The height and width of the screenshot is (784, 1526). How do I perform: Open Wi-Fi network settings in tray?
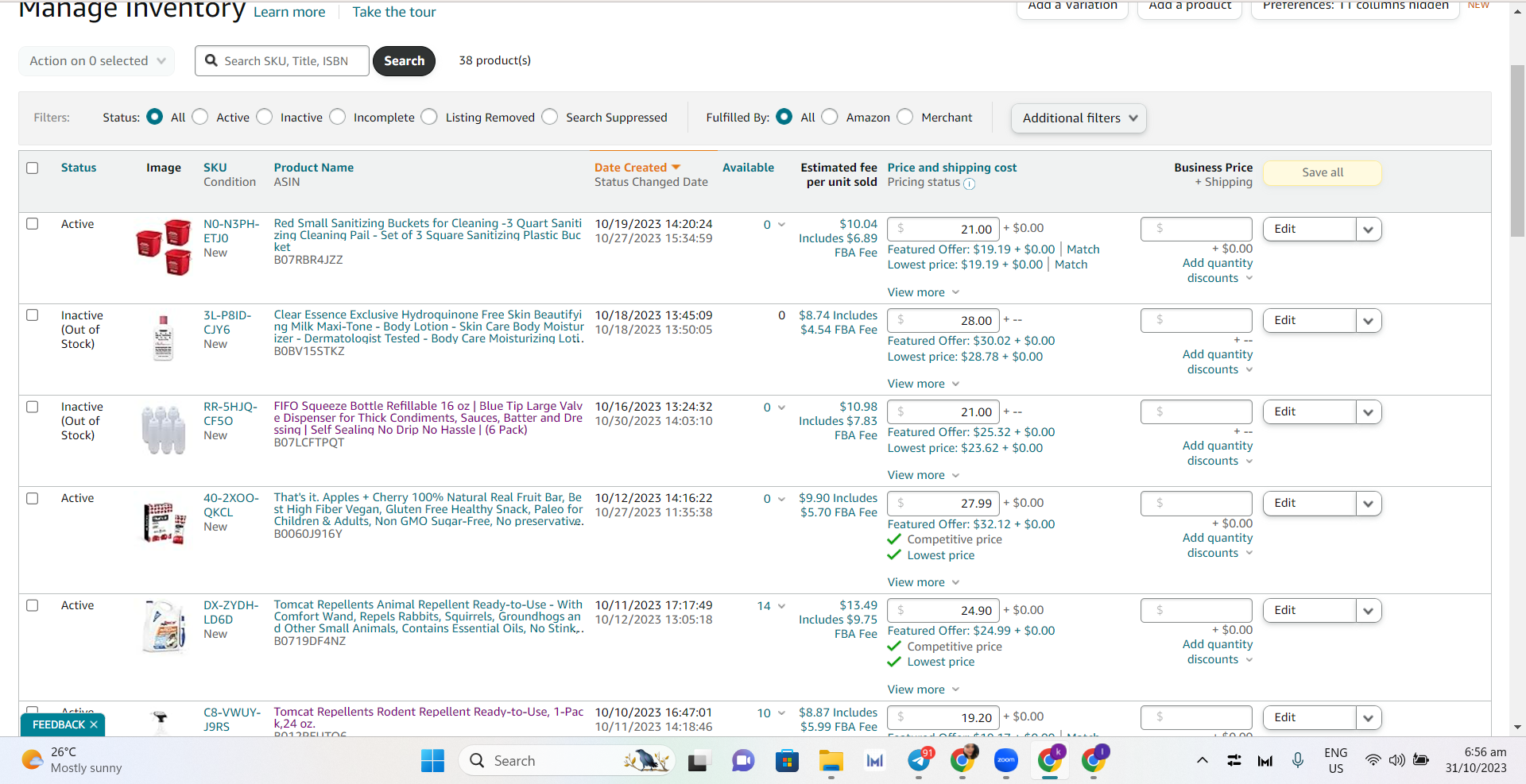(x=1373, y=761)
